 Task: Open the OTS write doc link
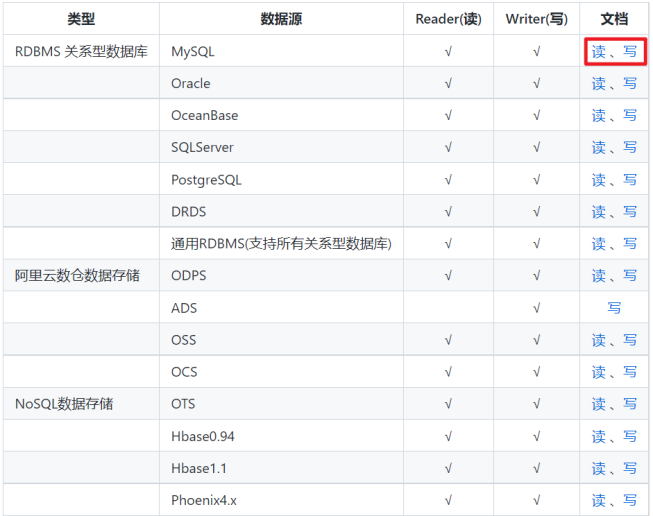coord(630,404)
